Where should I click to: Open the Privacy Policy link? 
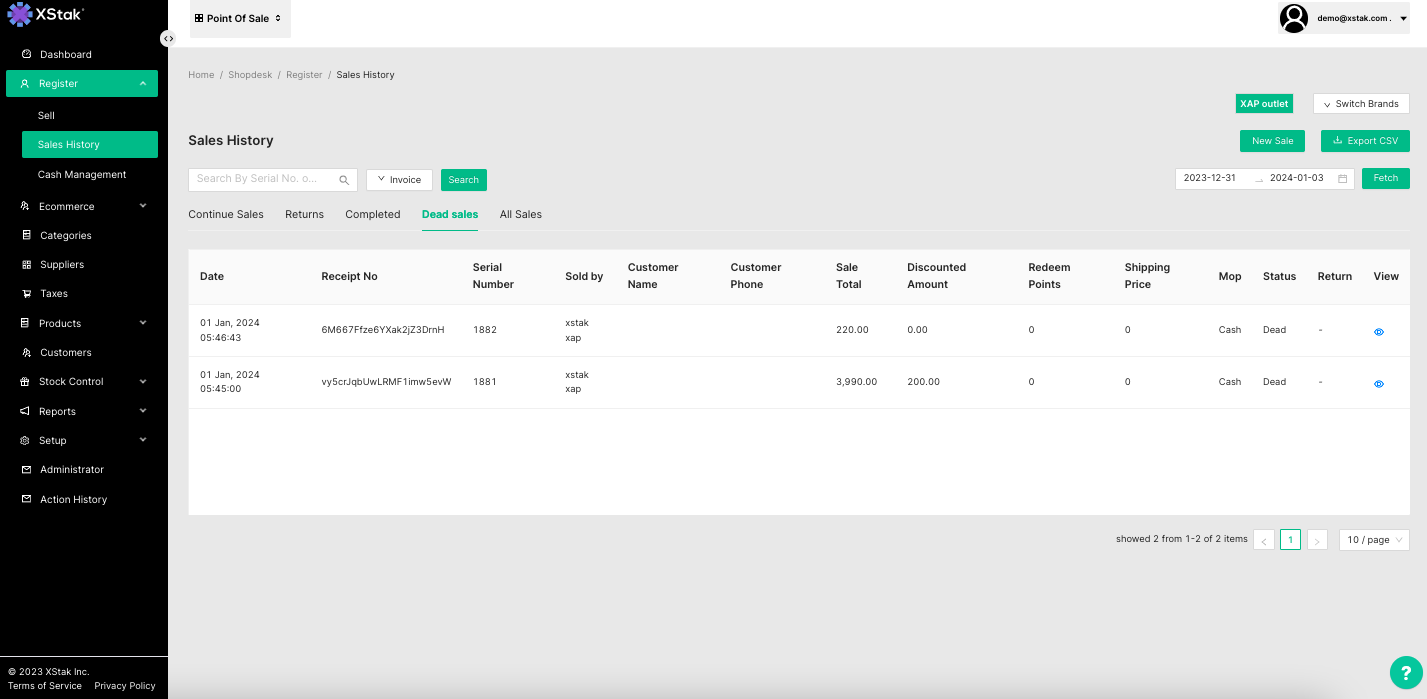tap(124, 686)
